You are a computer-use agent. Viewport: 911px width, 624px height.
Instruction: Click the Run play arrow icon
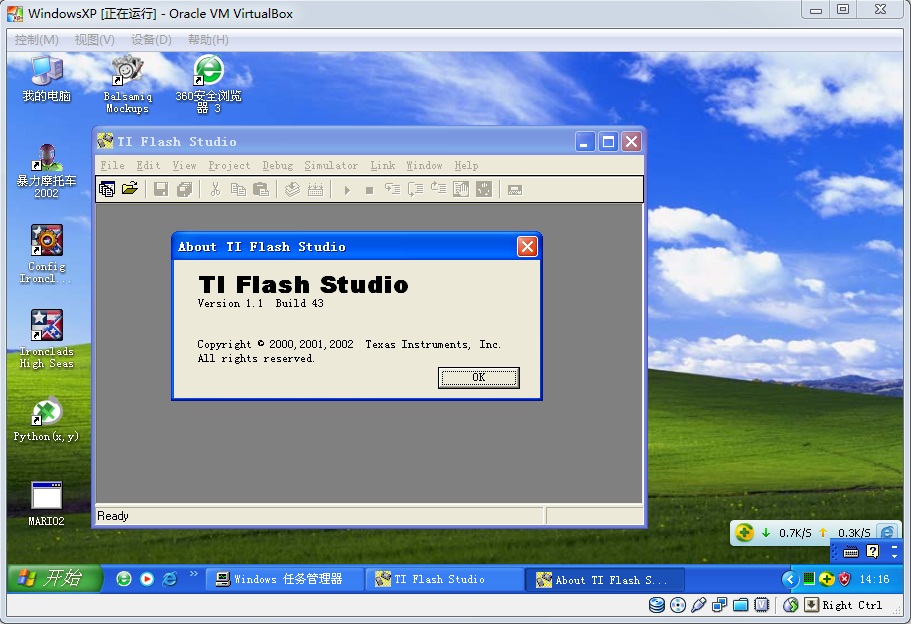pos(347,189)
